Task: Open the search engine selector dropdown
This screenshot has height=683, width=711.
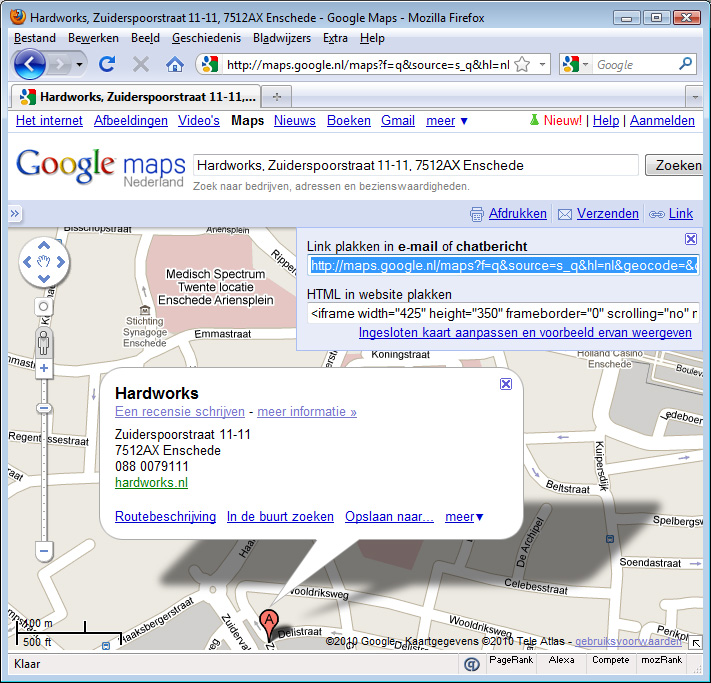Action: tap(586, 64)
